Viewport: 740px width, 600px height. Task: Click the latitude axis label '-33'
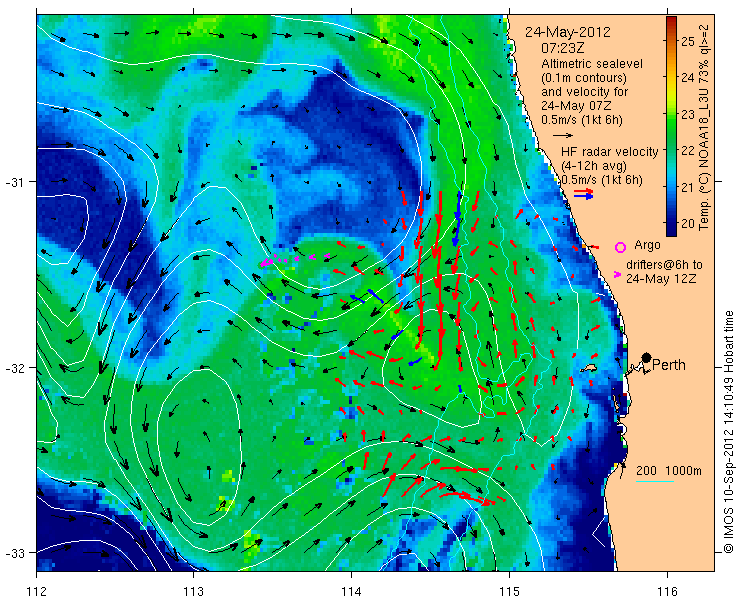pyautogui.click(x=14, y=552)
